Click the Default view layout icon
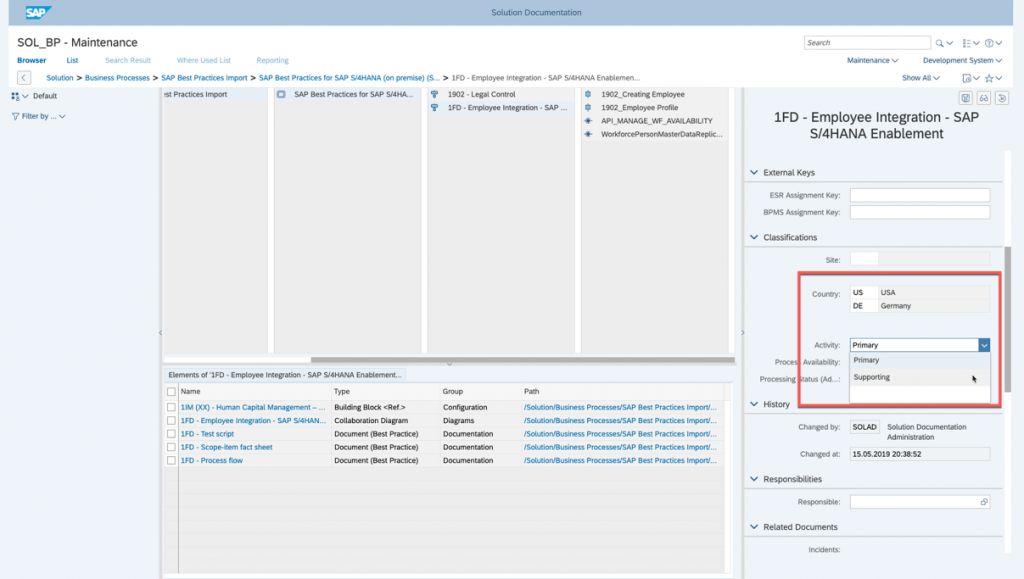 pos(15,96)
